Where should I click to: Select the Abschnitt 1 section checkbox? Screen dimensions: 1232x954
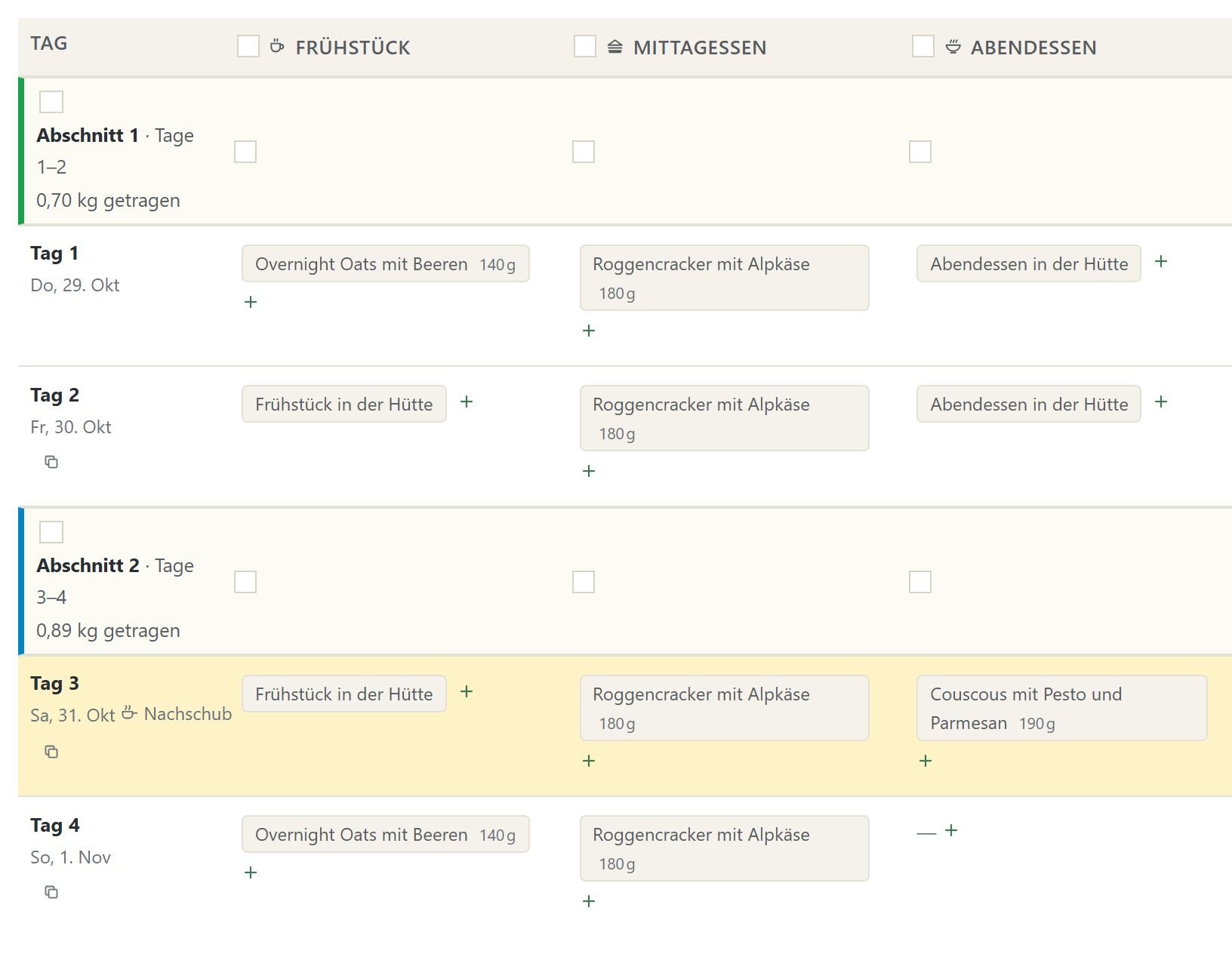pos(51,102)
